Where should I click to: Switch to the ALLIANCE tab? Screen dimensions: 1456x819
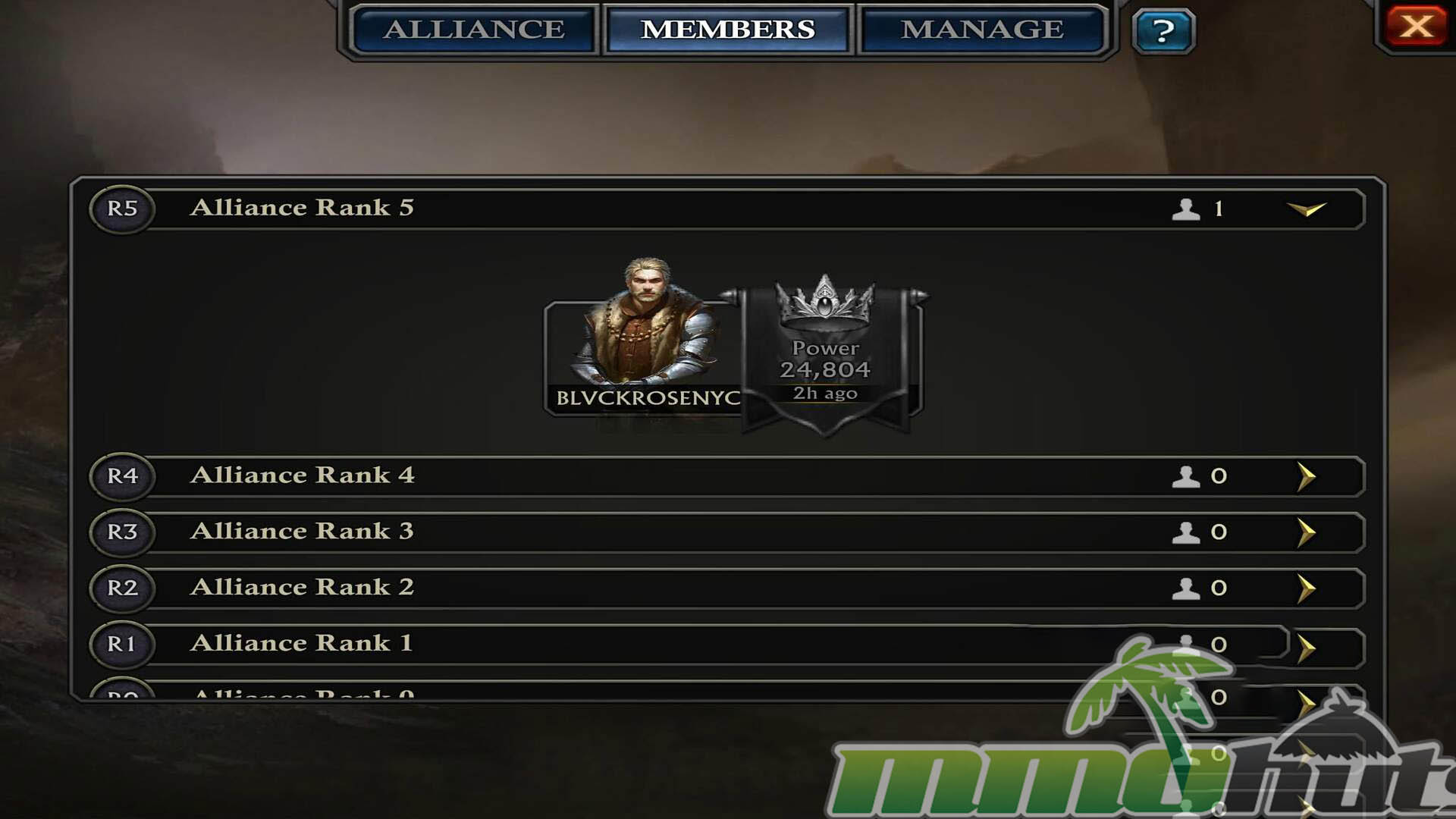475,30
